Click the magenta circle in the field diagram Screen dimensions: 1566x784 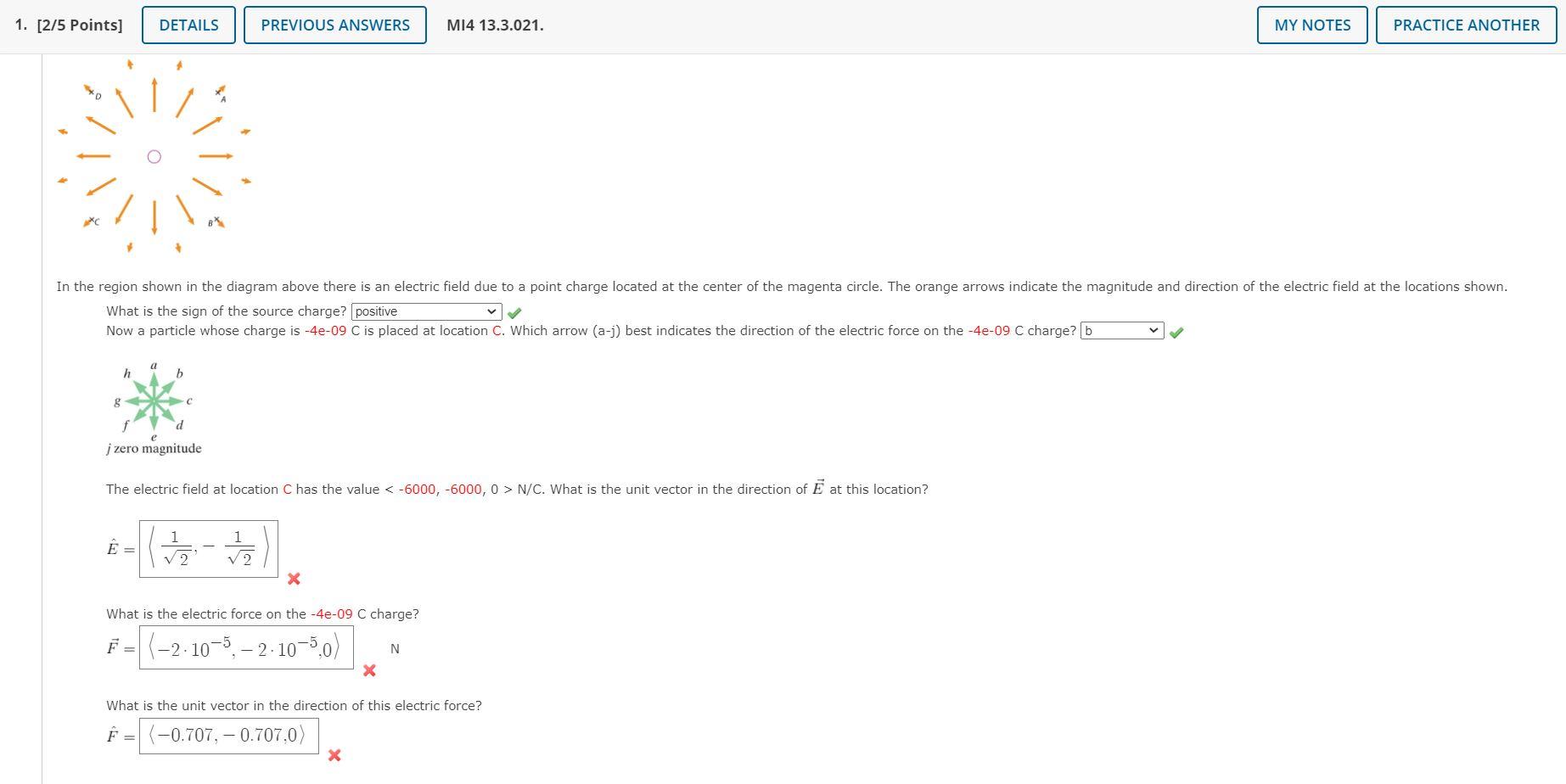point(154,157)
